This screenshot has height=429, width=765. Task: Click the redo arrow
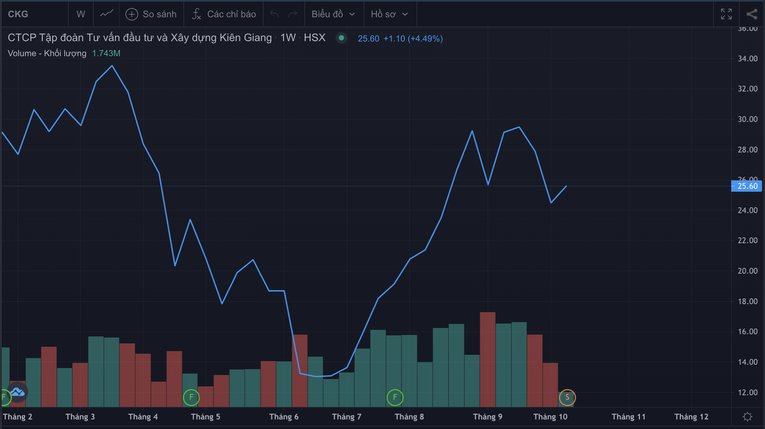tap(292, 14)
